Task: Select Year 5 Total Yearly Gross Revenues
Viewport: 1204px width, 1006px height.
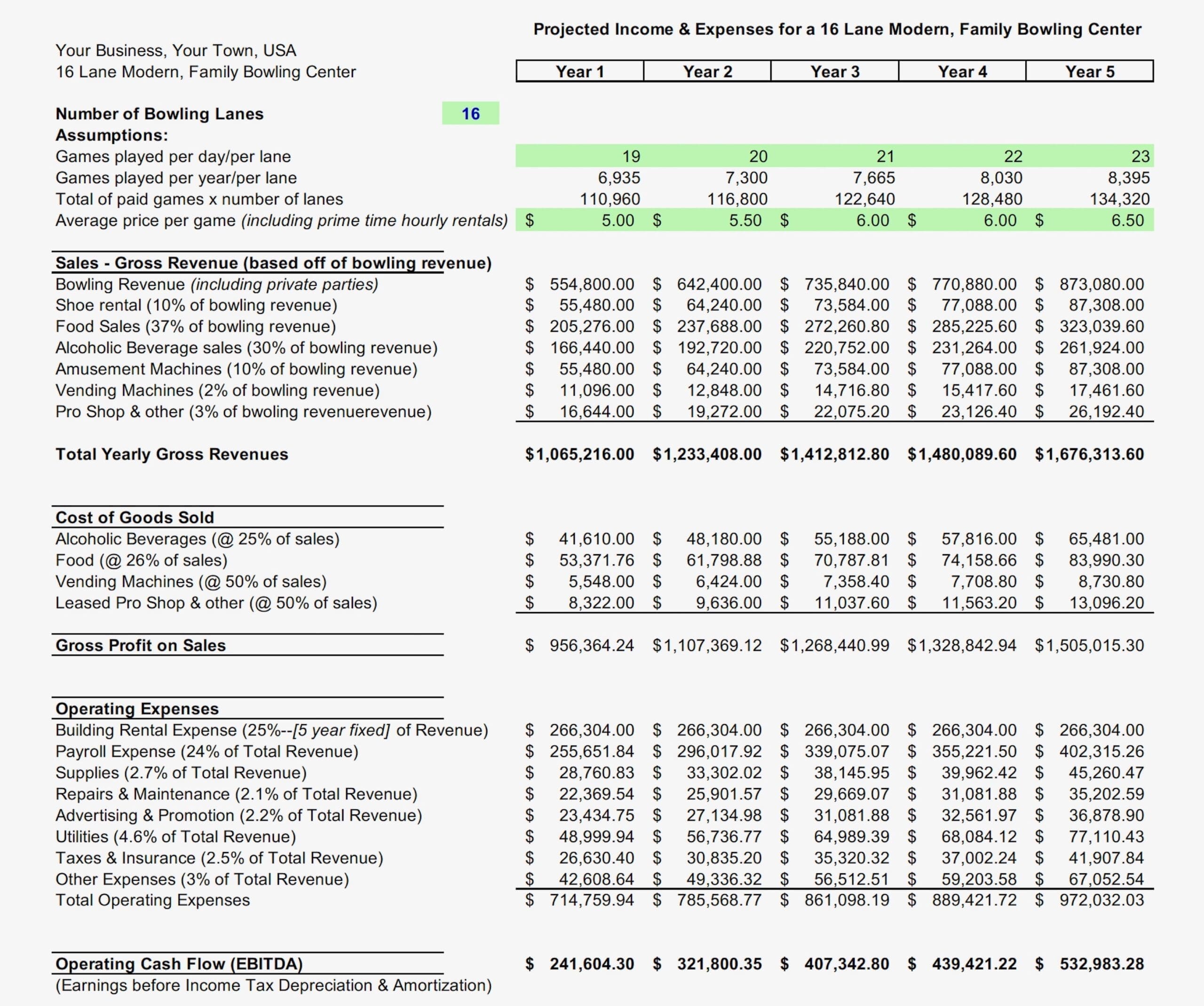Action: tap(1089, 454)
